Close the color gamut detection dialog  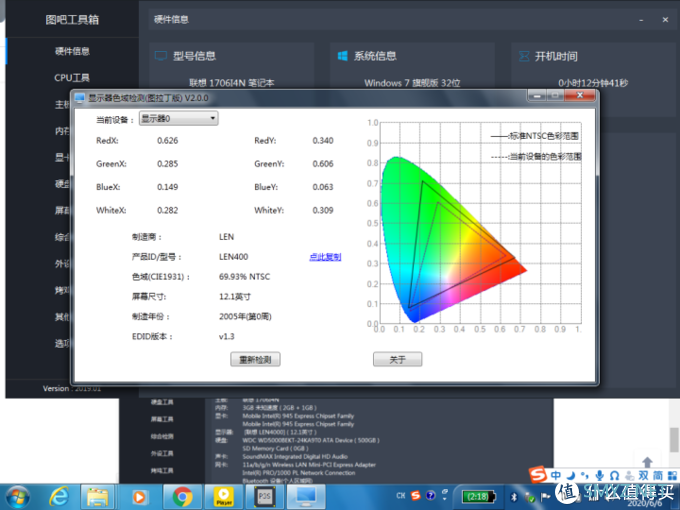click(x=583, y=99)
